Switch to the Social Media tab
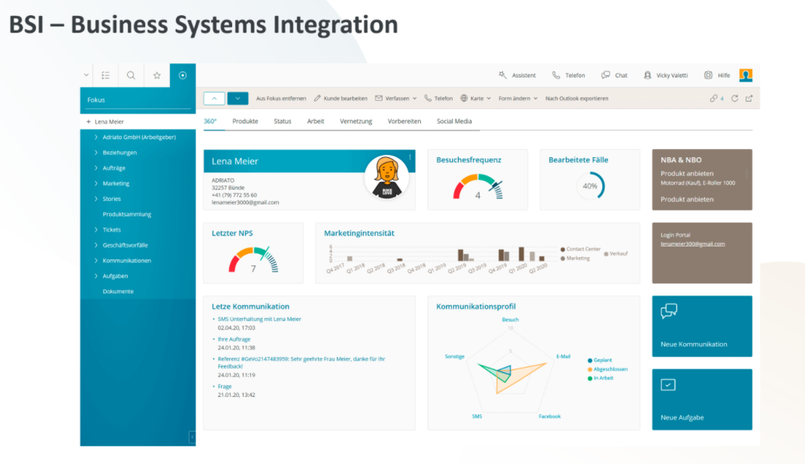This screenshot has height=464, width=805. 454,121
